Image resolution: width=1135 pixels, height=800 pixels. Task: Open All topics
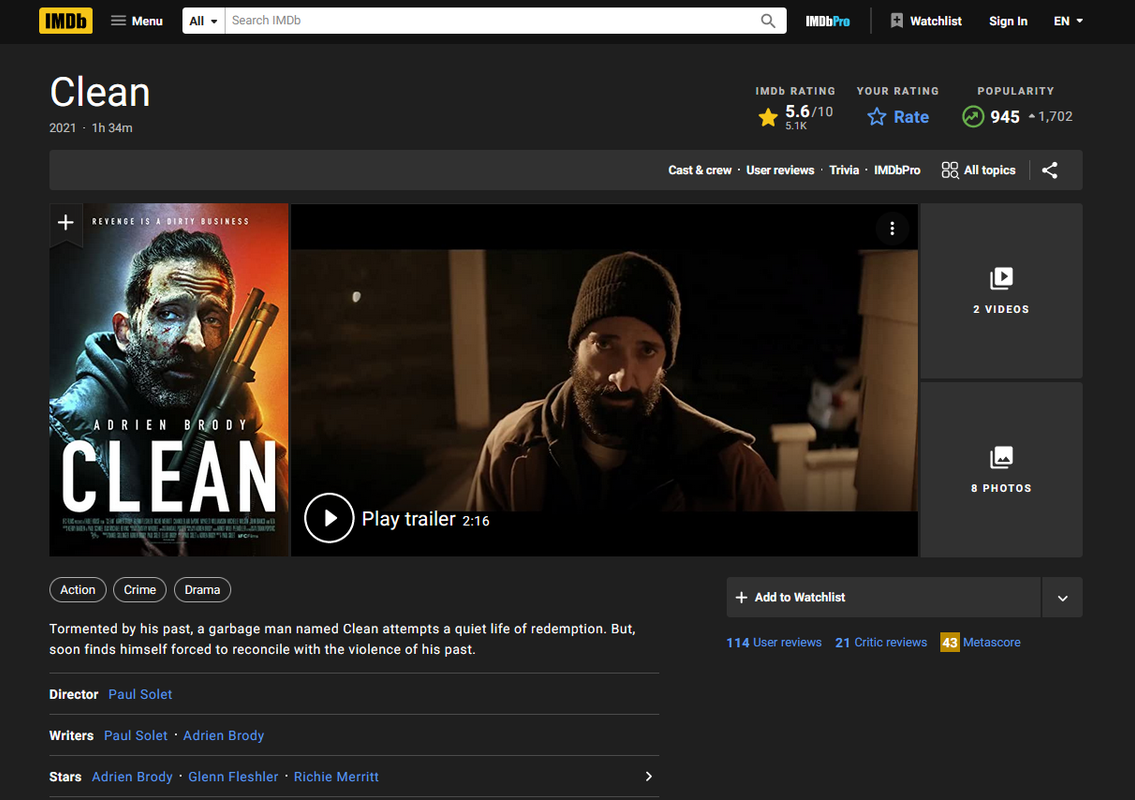(978, 170)
